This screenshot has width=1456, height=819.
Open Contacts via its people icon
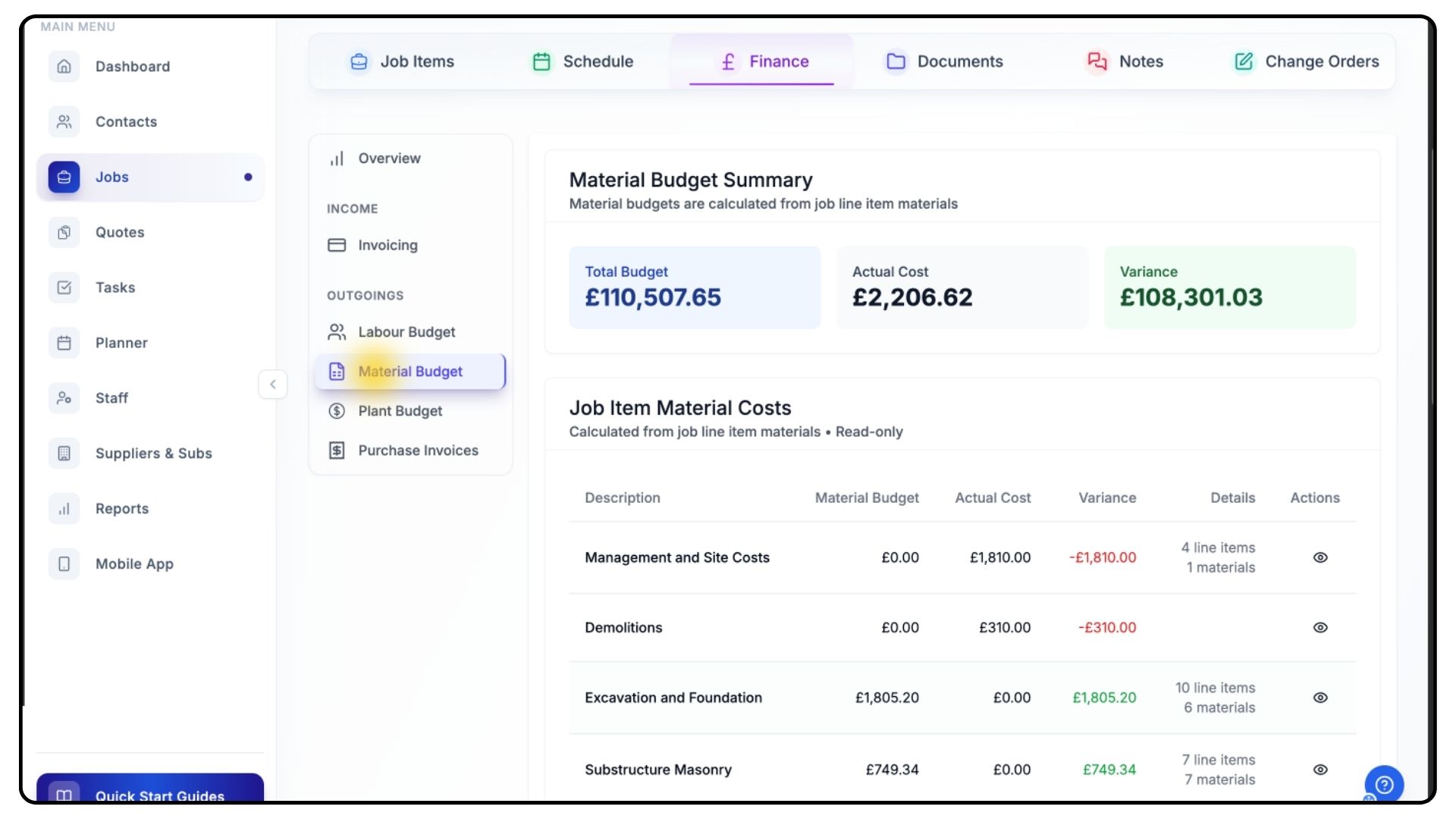(x=64, y=121)
